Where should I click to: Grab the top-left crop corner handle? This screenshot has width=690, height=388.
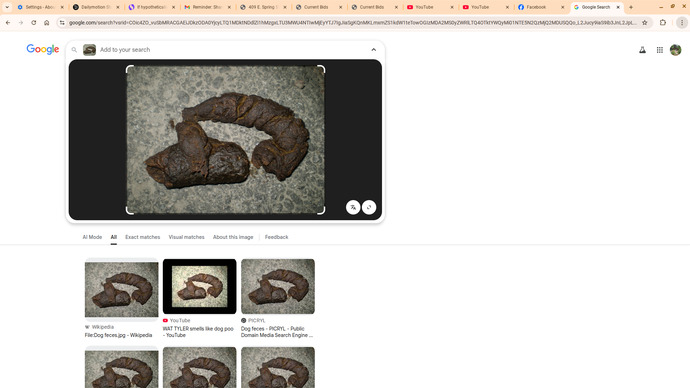[x=129, y=69]
